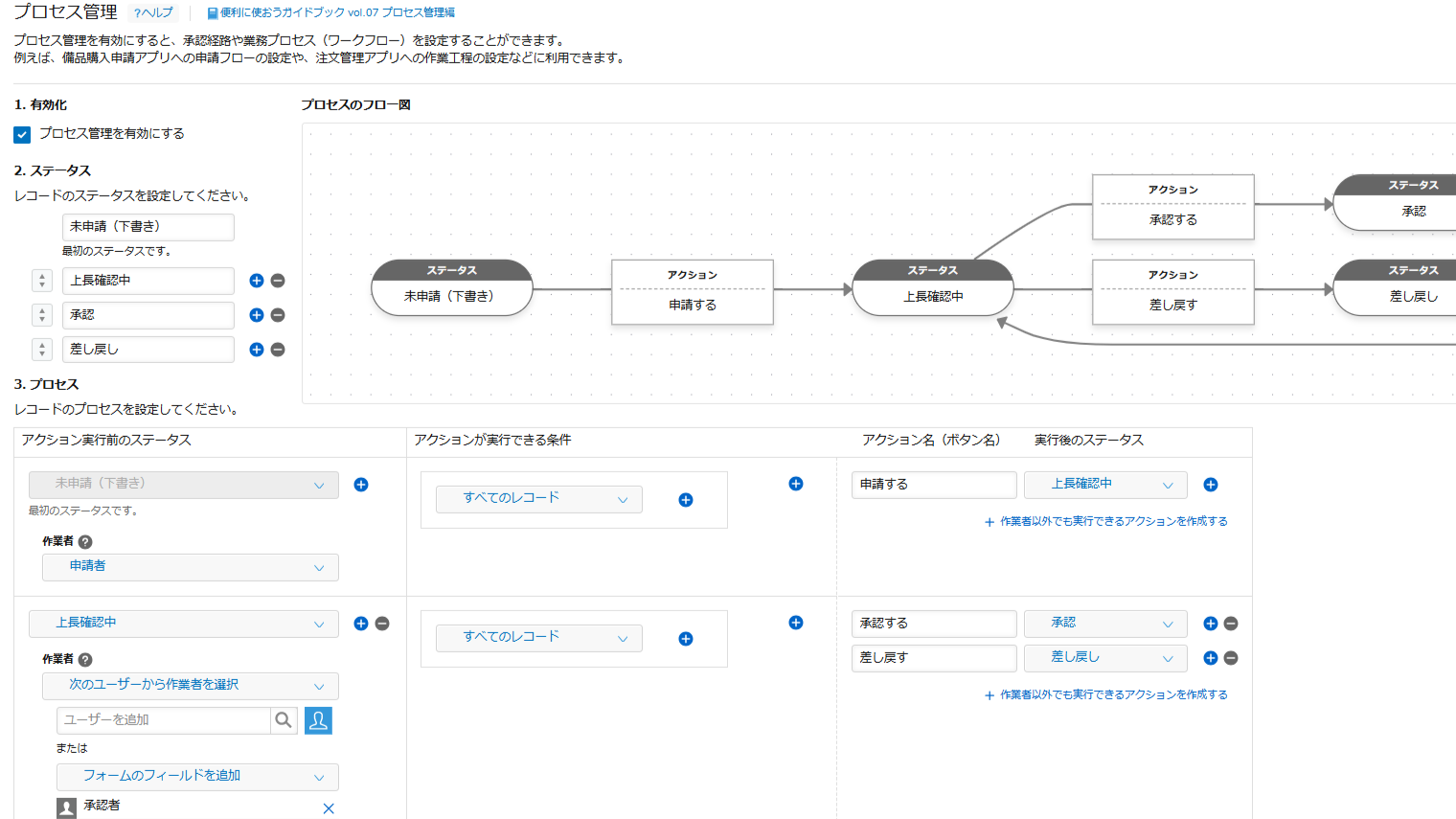Add a new process row for 未申請（下書き）

361,485
